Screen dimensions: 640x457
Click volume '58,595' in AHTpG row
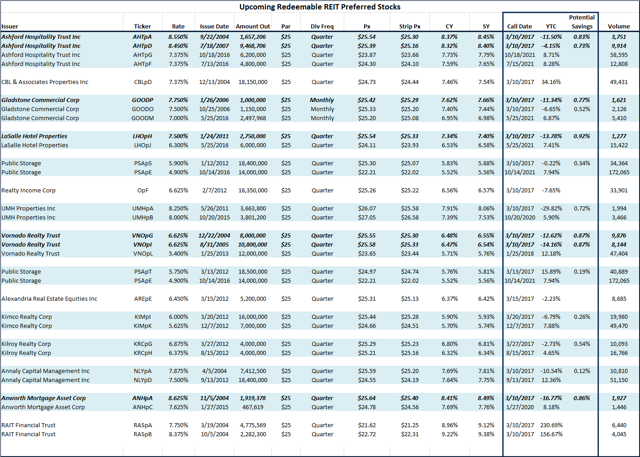pyautogui.click(x=619, y=55)
